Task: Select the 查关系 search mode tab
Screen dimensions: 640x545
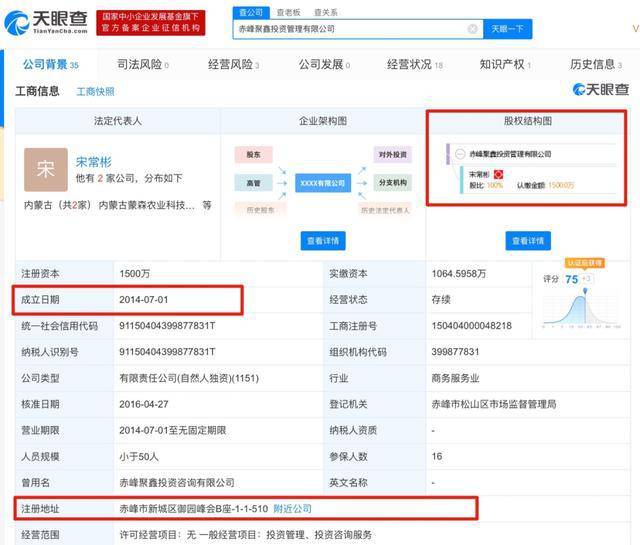Action: click(x=325, y=12)
